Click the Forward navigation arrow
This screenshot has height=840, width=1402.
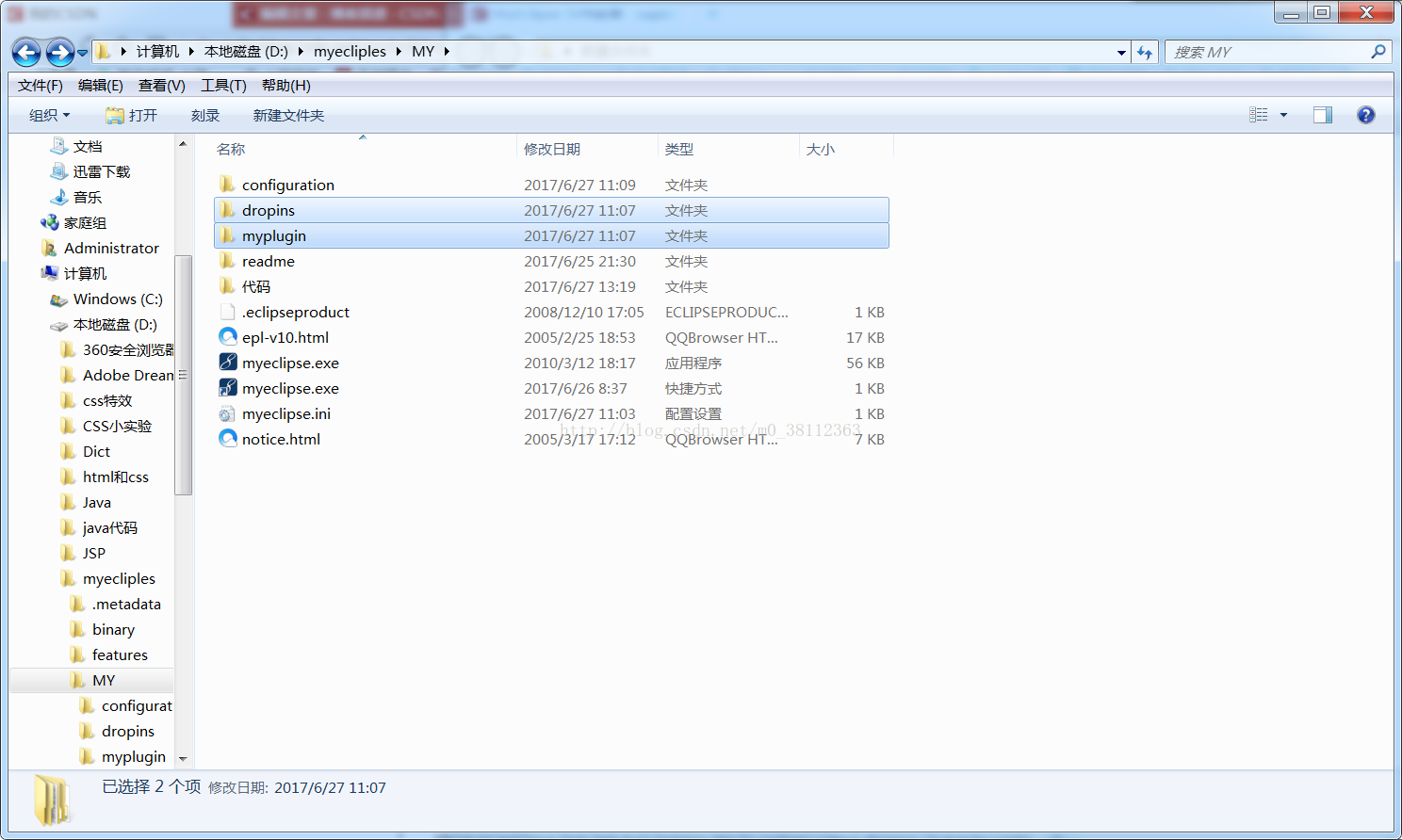click(59, 53)
